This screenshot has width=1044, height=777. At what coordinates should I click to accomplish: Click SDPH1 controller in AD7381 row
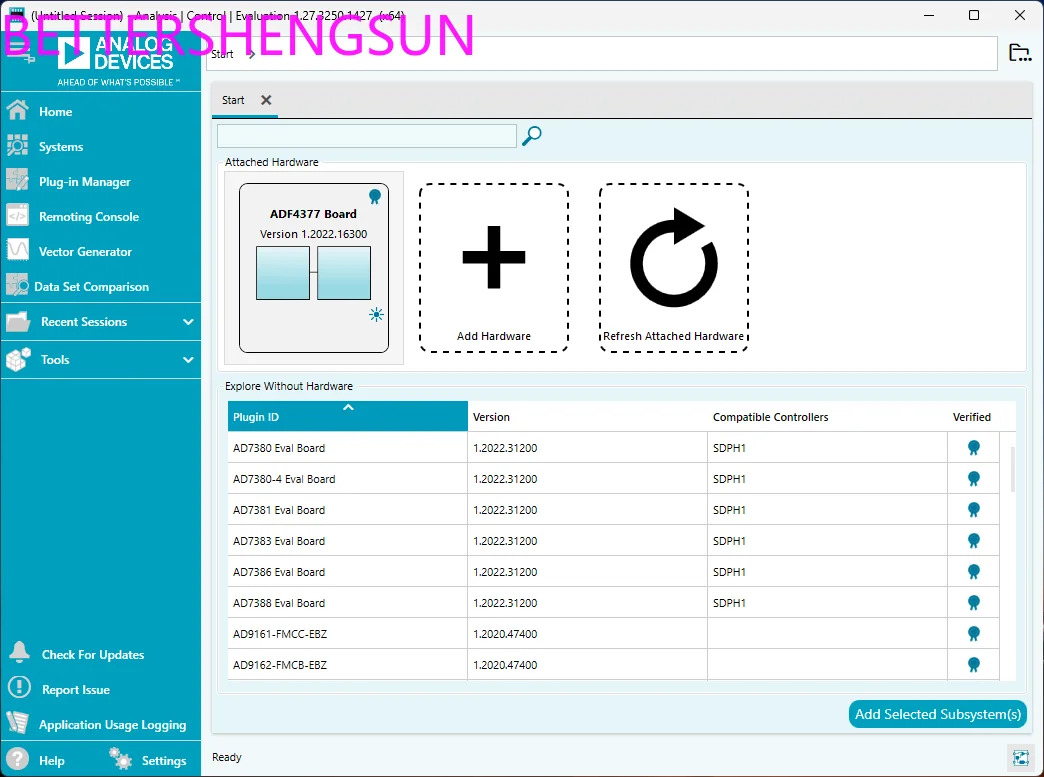pyautogui.click(x=729, y=510)
